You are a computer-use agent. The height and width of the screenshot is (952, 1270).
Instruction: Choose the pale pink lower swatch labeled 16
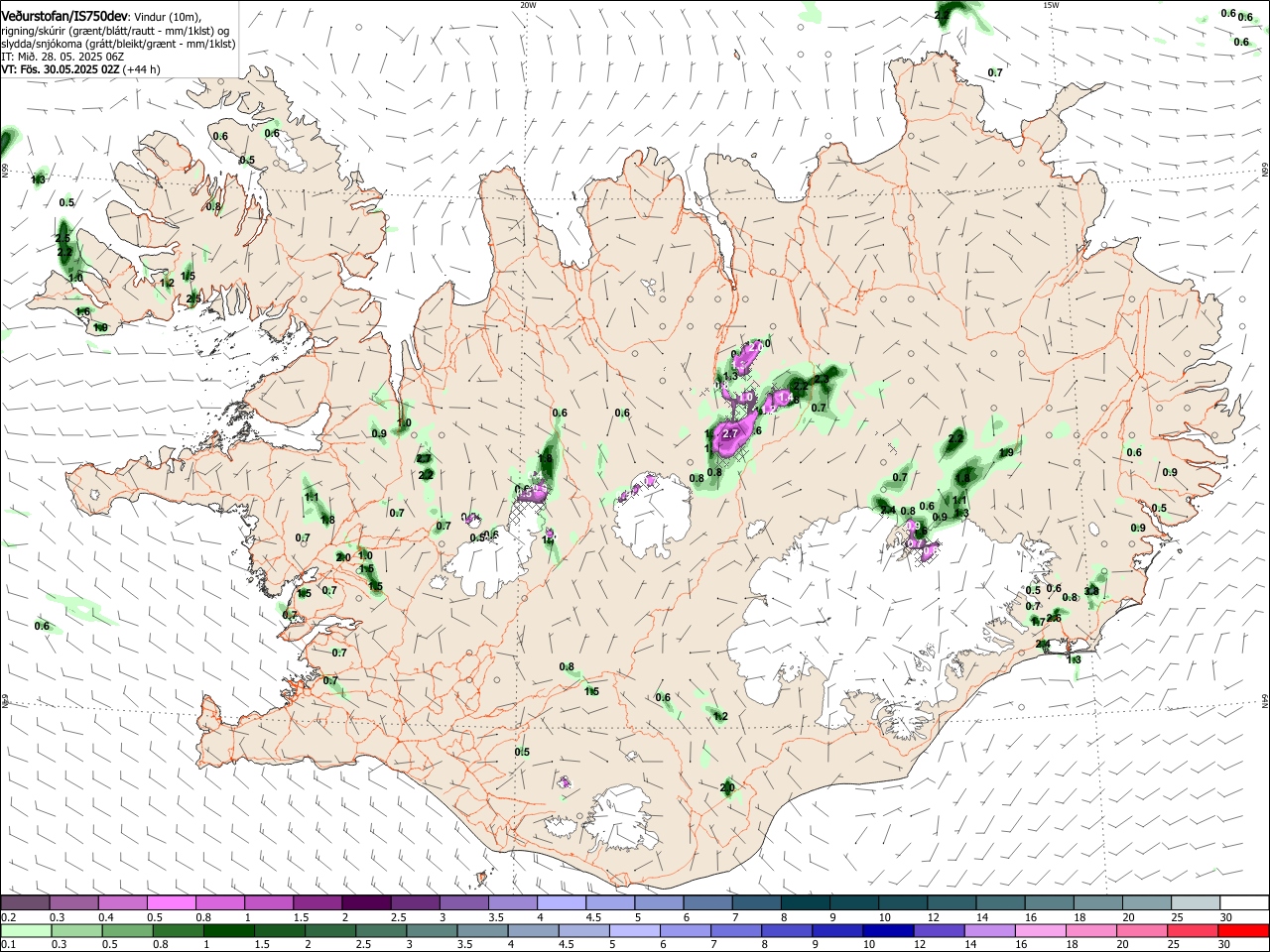1042,930
